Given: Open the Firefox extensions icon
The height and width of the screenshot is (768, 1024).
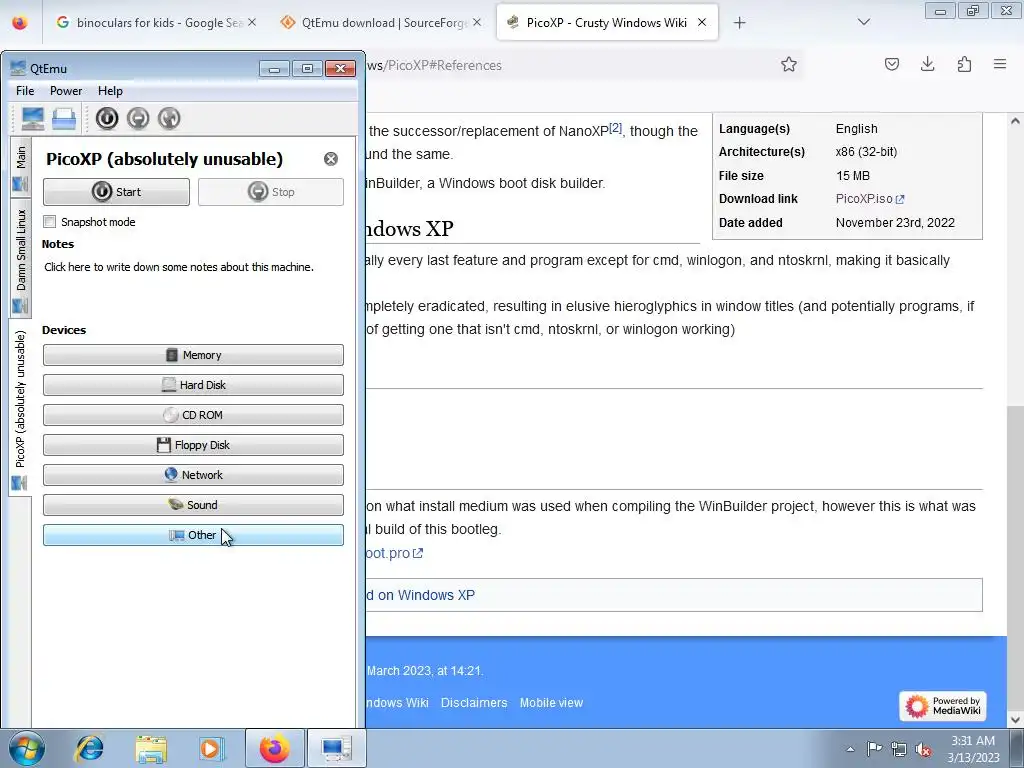Looking at the screenshot, I should coord(965,64).
